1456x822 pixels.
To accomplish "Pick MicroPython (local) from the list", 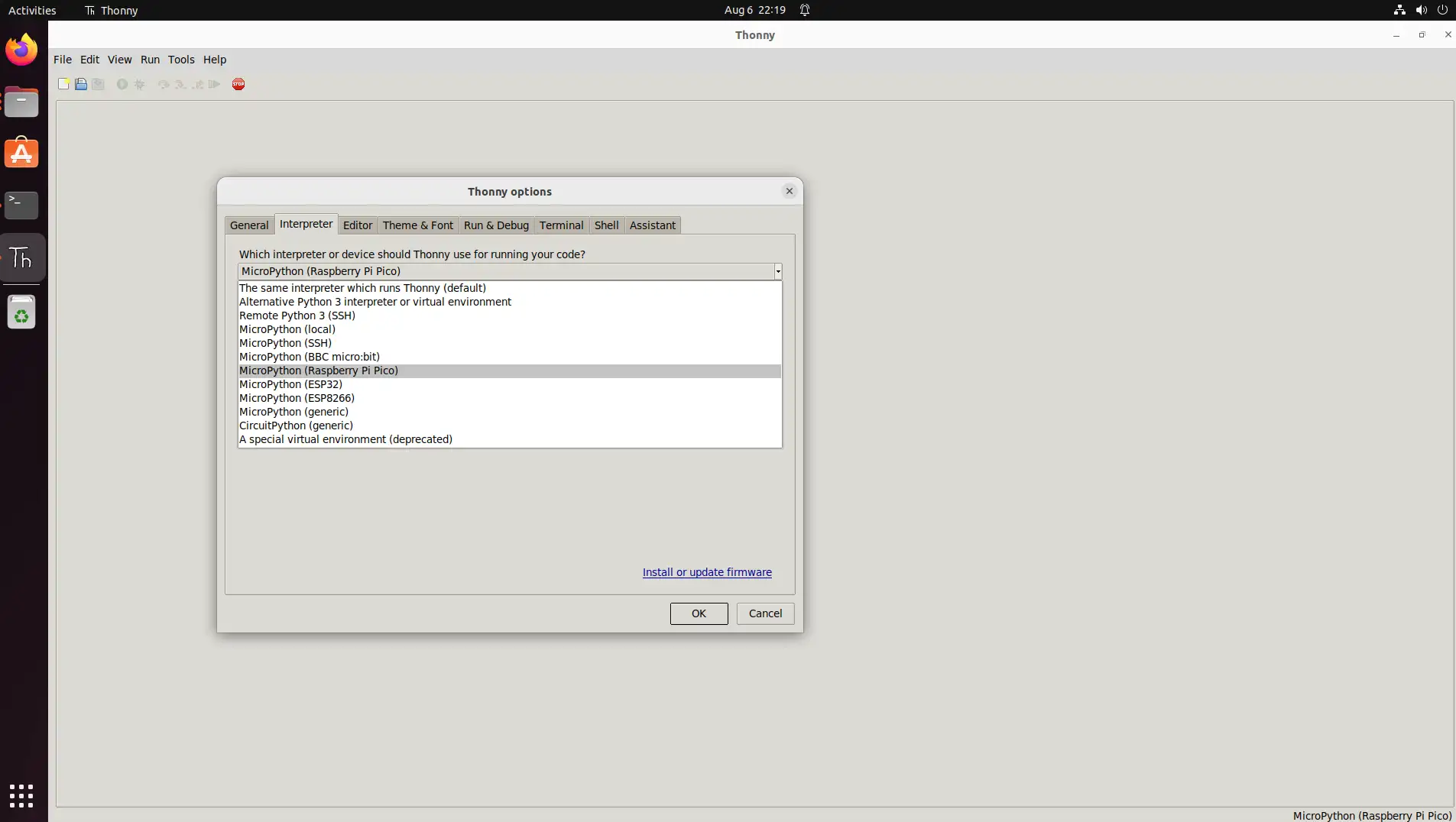I will click(509, 329).
